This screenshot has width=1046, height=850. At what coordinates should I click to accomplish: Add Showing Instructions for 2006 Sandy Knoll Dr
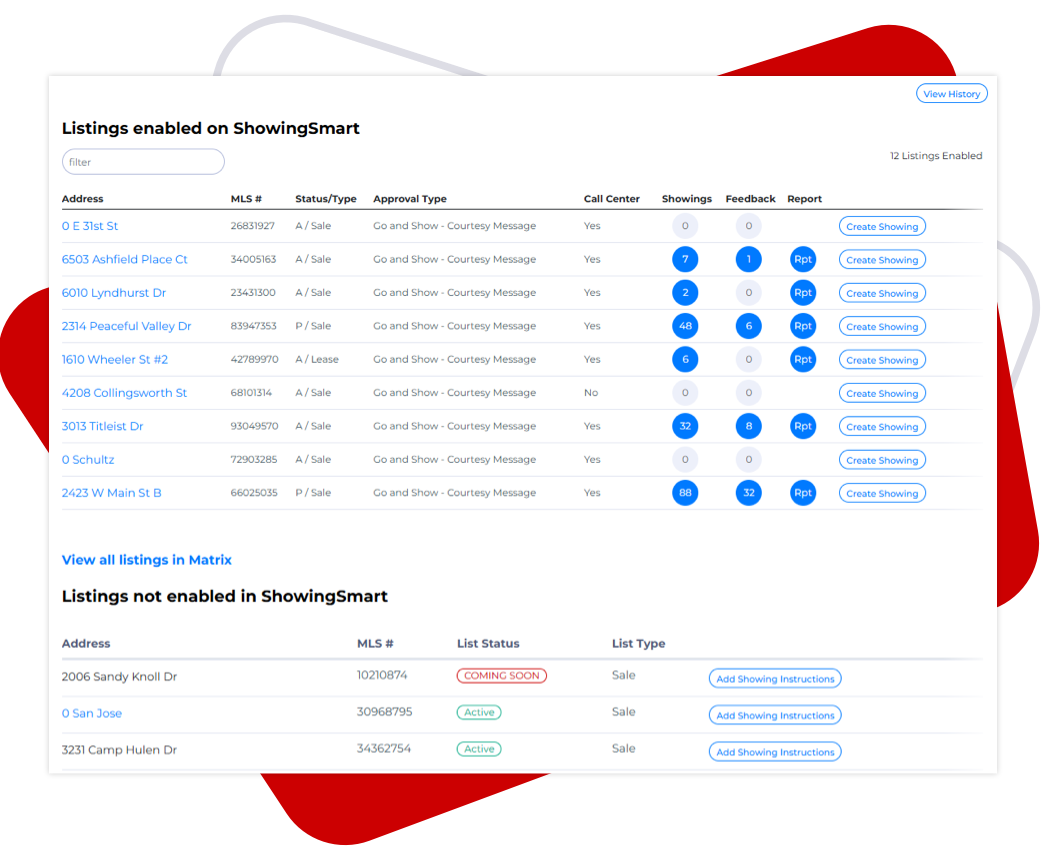pyautogui.click(x=774, y=679)
